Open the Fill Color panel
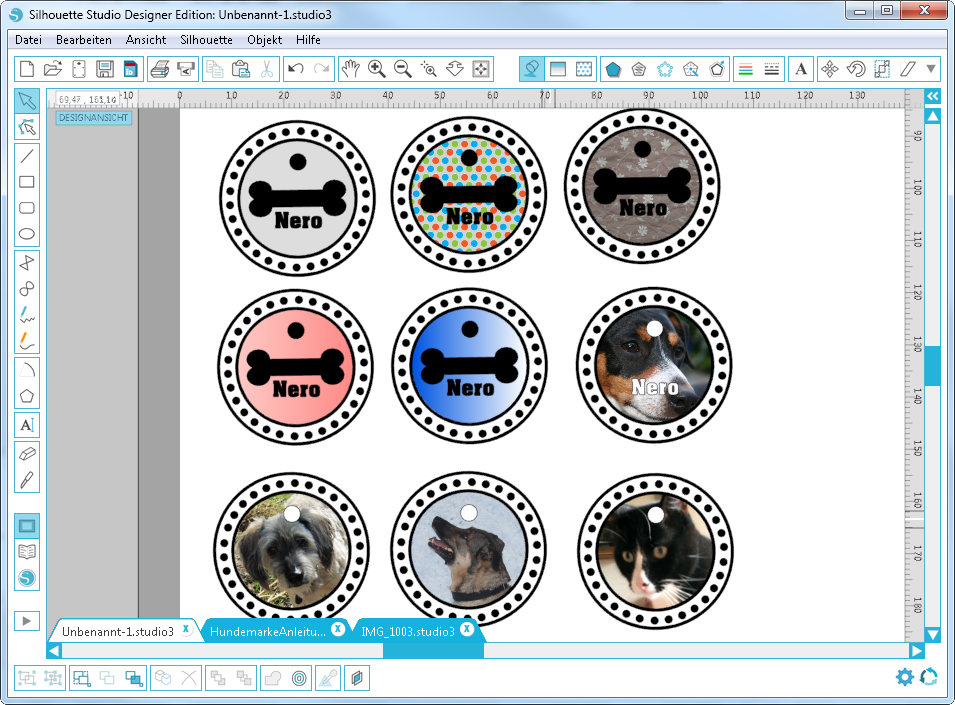The height and width of the screenshot is (705, 955). [532, 69]
